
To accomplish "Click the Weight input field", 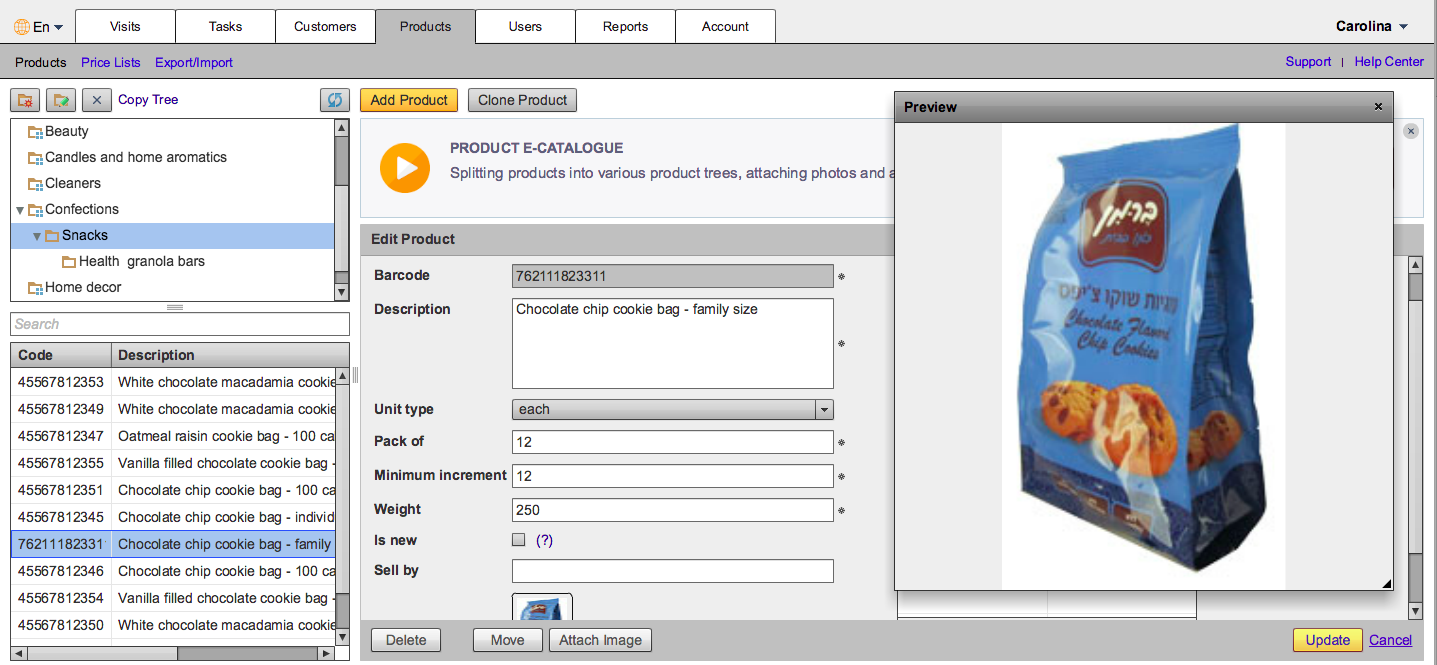I will point(672,510).
